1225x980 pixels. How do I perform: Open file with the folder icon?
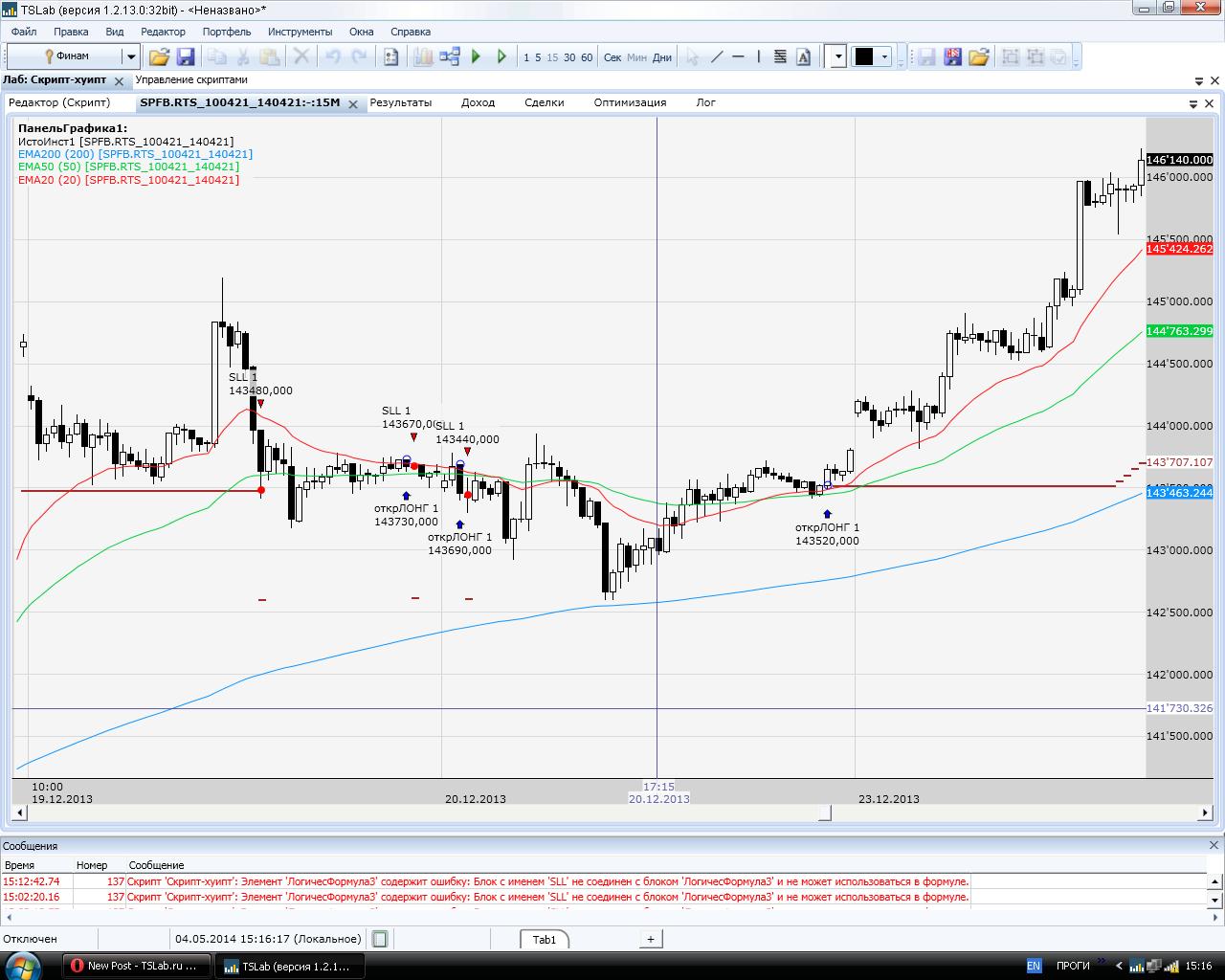tap(159, 56)
